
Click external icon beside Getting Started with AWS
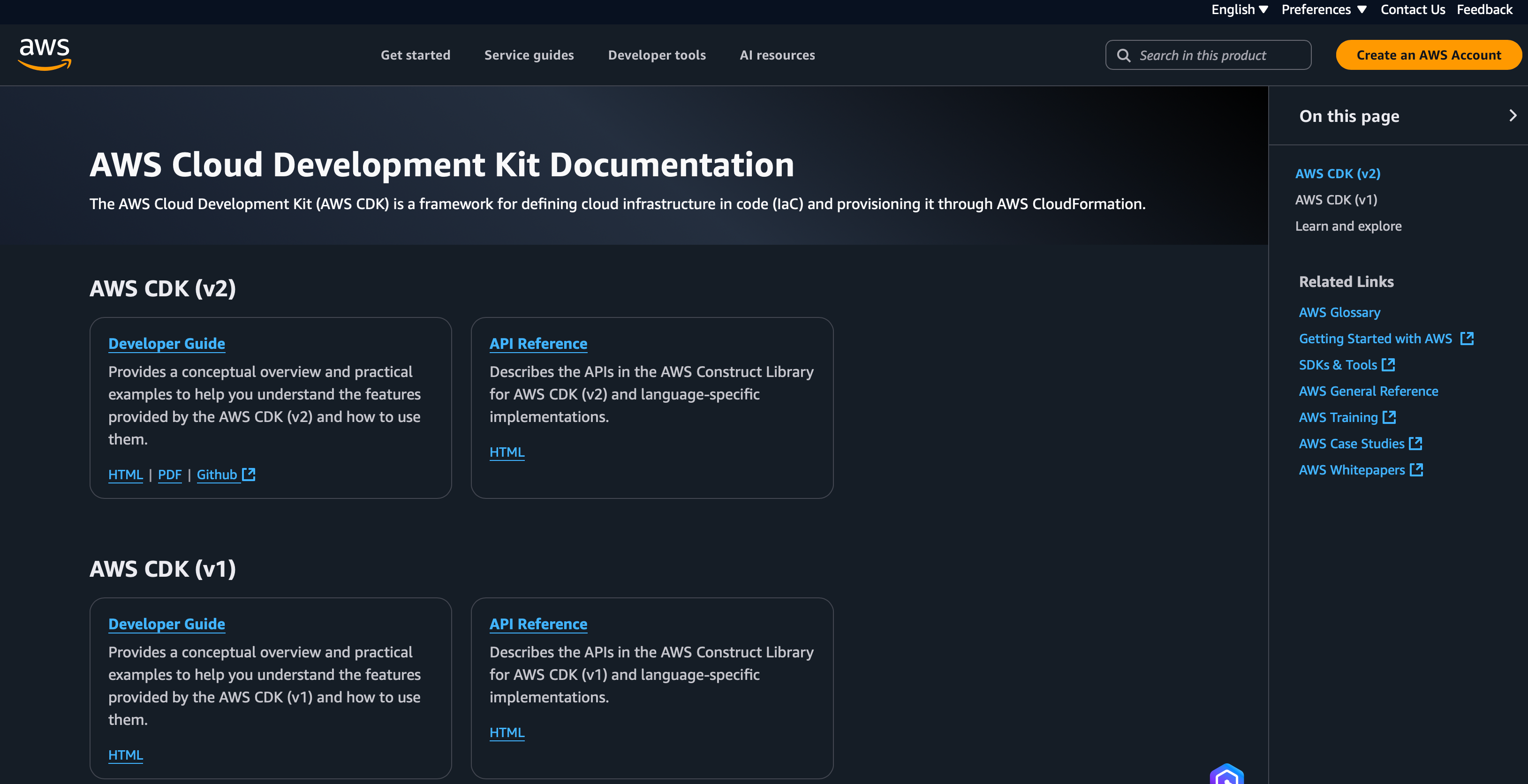[x=1467, y=339]
